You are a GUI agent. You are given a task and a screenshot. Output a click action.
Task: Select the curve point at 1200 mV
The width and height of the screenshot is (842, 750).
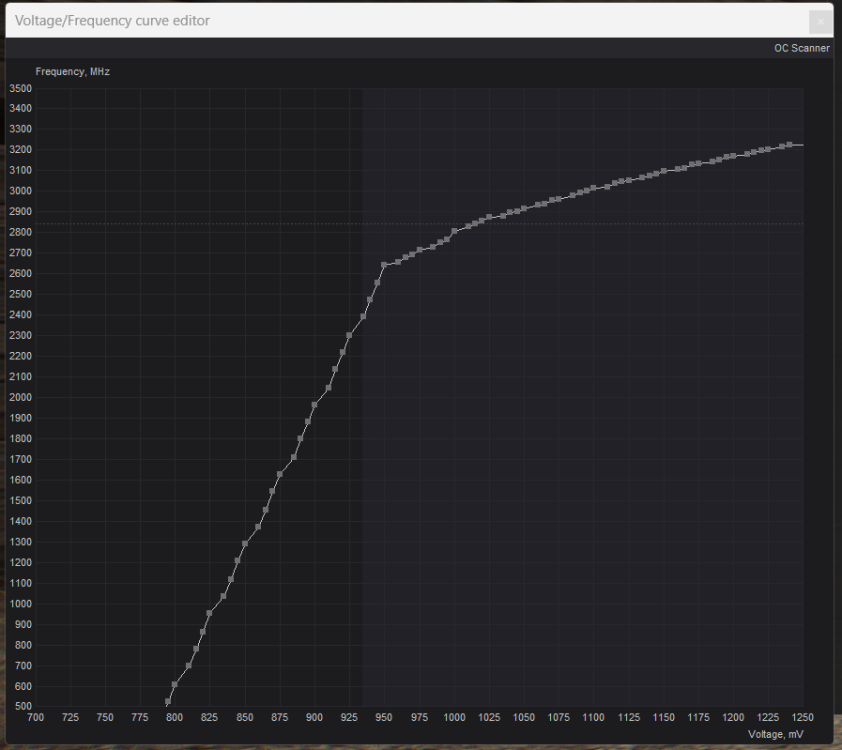pos(733,156)
